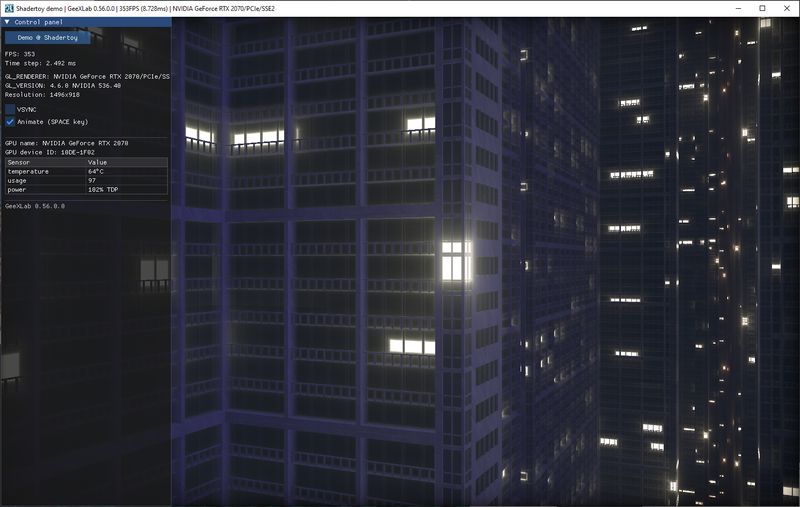Click the GeeXLab 0.56.0.0 footer text
The height and width of the screenshot is (507, 800).
pos(35,207)
